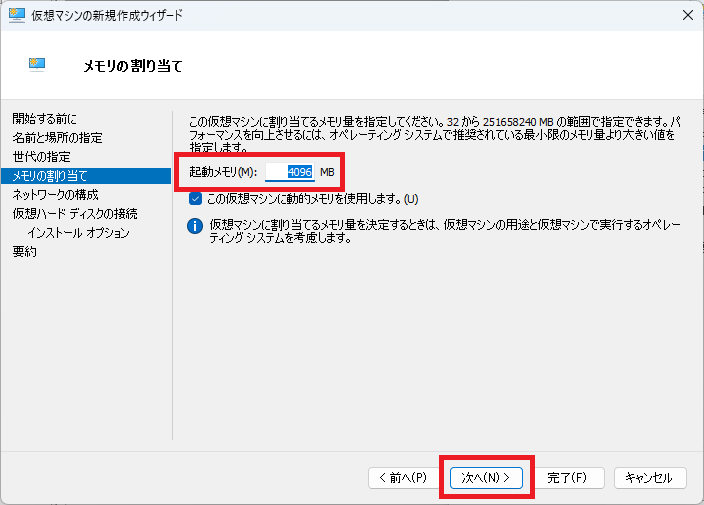
Task: Click the description text mentioning 251658240 MB
Action: [435, 134]
